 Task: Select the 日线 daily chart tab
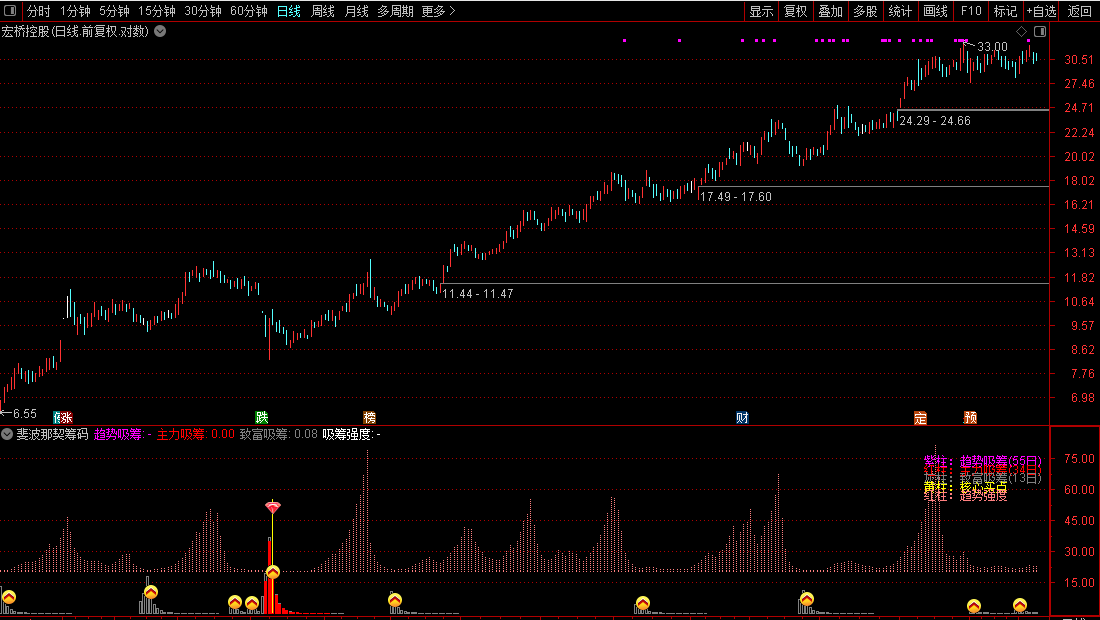click(x=288, y=11)
